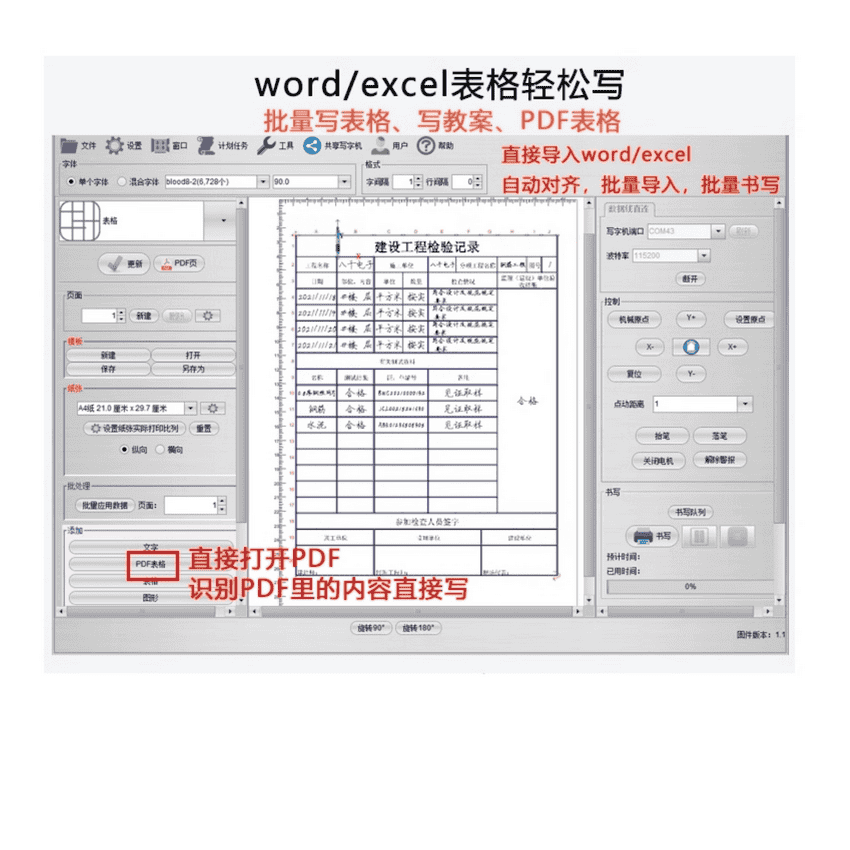850x850 pixels.
Task: Click the X- jog button
Action: [649, 347]
